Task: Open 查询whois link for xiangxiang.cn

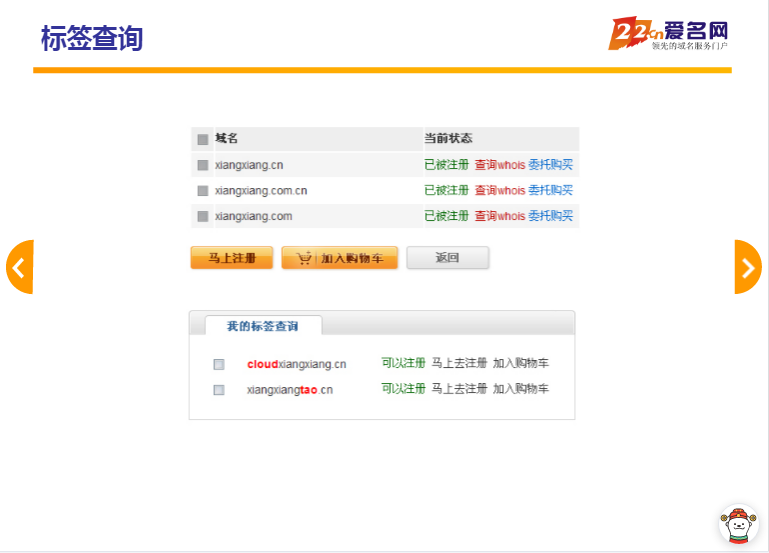Action: tap(499, 165)
